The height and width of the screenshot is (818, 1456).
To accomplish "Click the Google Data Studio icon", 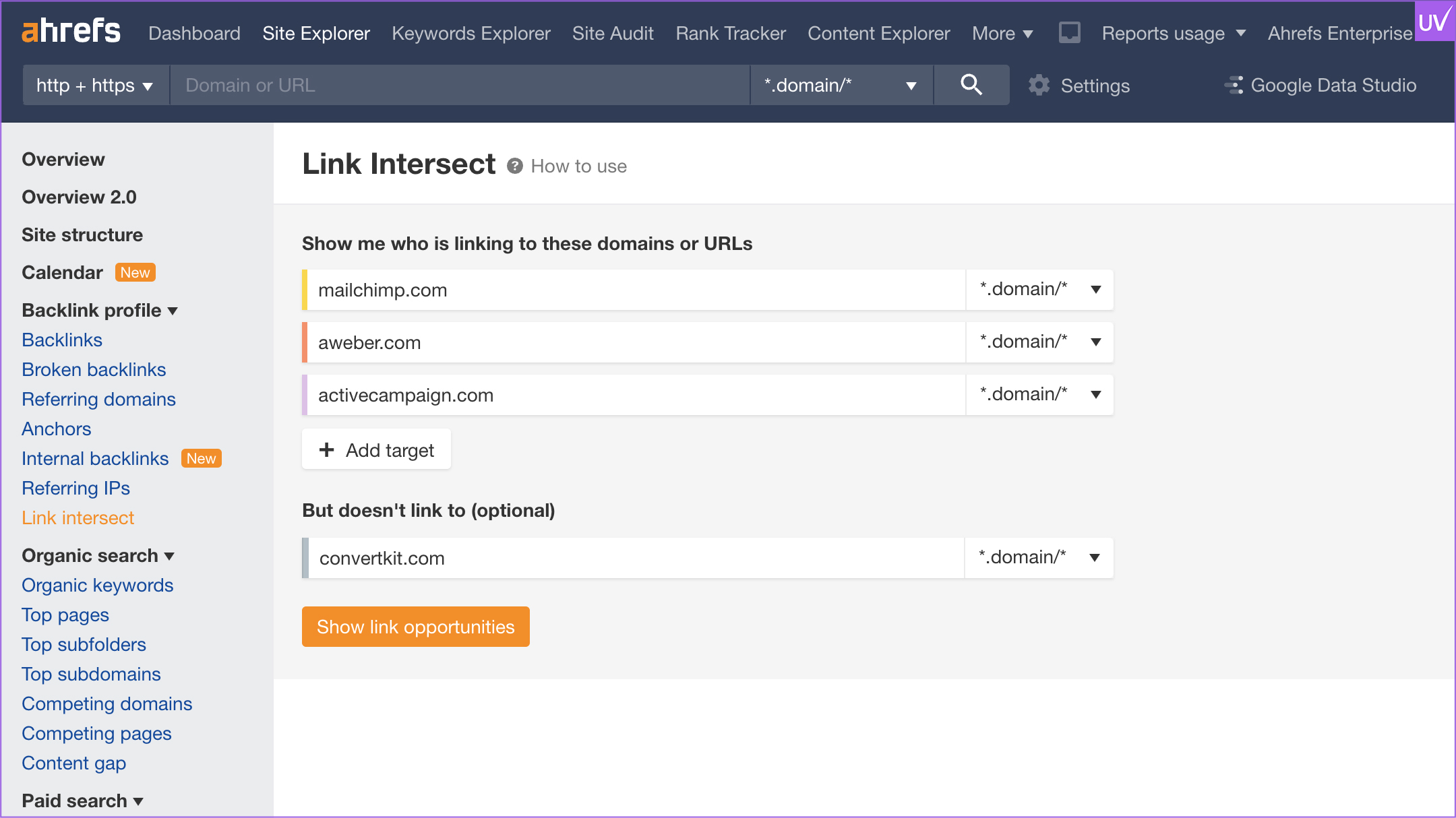I will [x=1234, y=85].
